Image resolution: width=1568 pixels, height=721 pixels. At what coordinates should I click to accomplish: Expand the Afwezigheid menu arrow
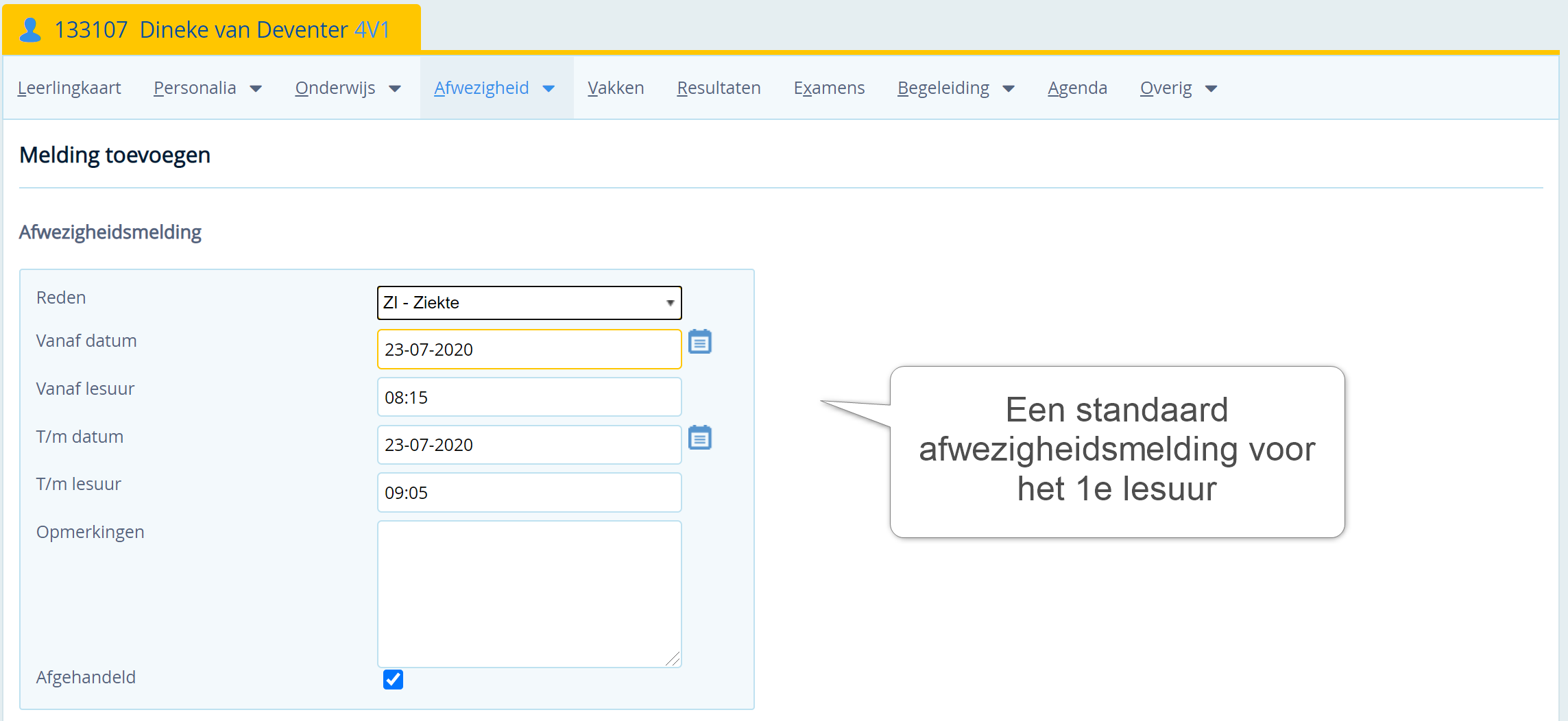click(548, 88)
